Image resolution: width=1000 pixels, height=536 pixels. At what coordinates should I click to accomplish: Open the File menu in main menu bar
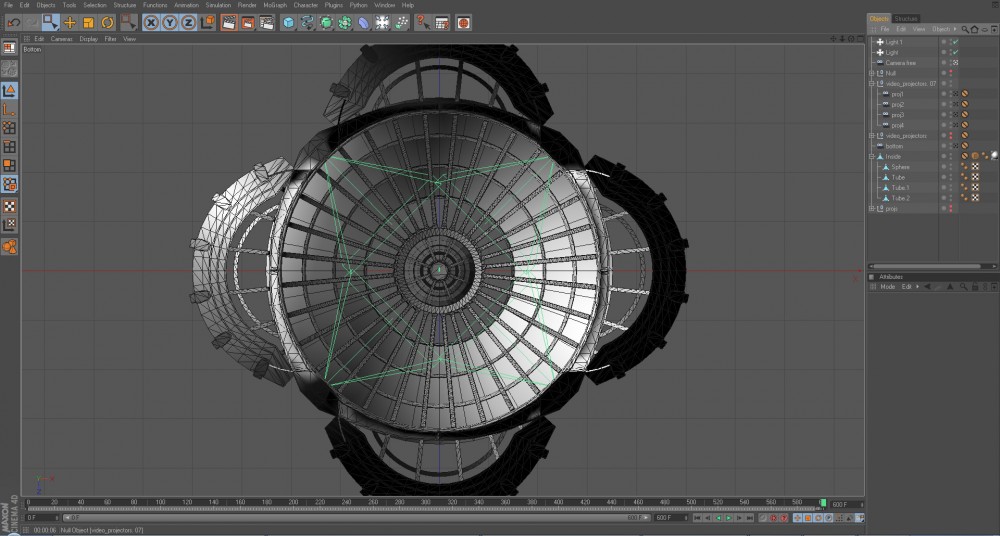pos(8,5)
